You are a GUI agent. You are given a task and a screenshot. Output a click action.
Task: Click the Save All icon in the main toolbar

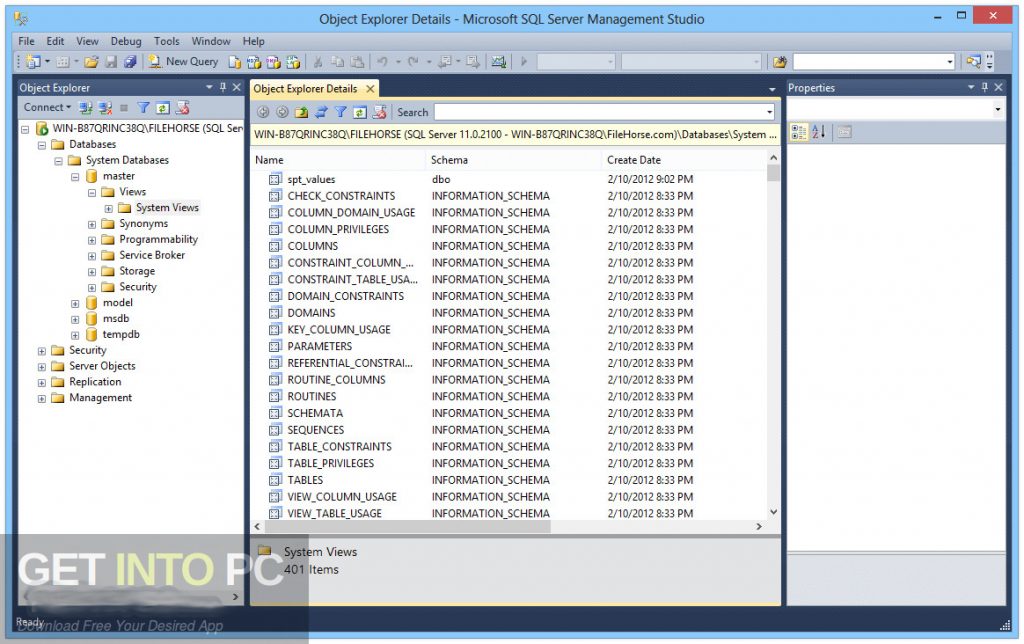(x=130, y=61)
